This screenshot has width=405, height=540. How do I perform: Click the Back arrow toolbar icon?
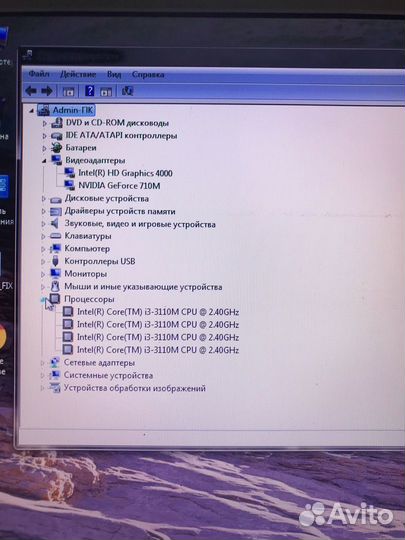pos(31,91)
